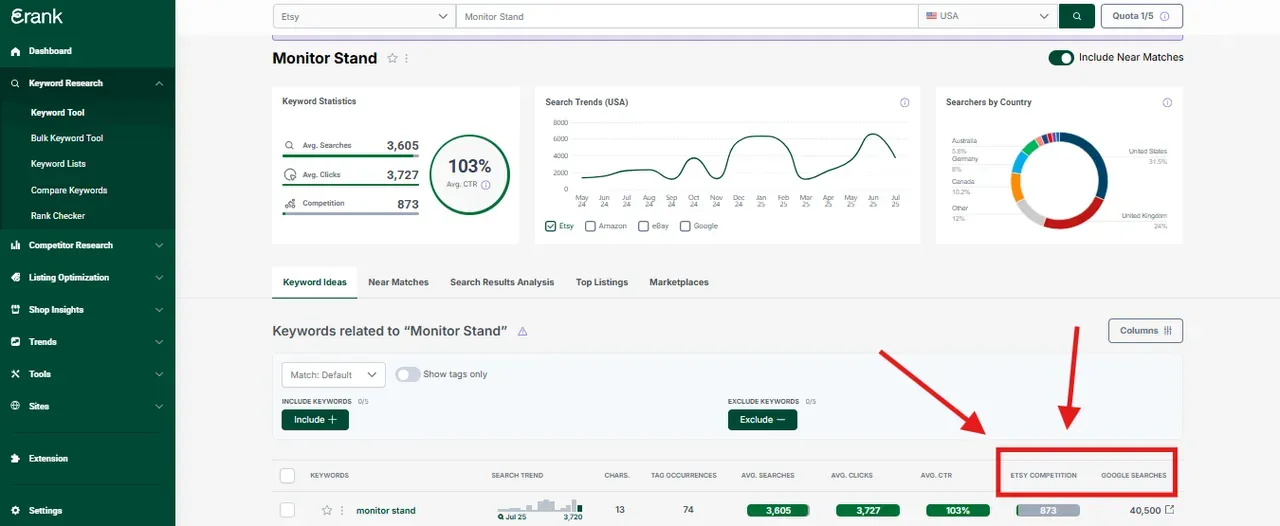Open Search Trends info icon
This screenshot has width=1280, height=526.
point(904,103)
